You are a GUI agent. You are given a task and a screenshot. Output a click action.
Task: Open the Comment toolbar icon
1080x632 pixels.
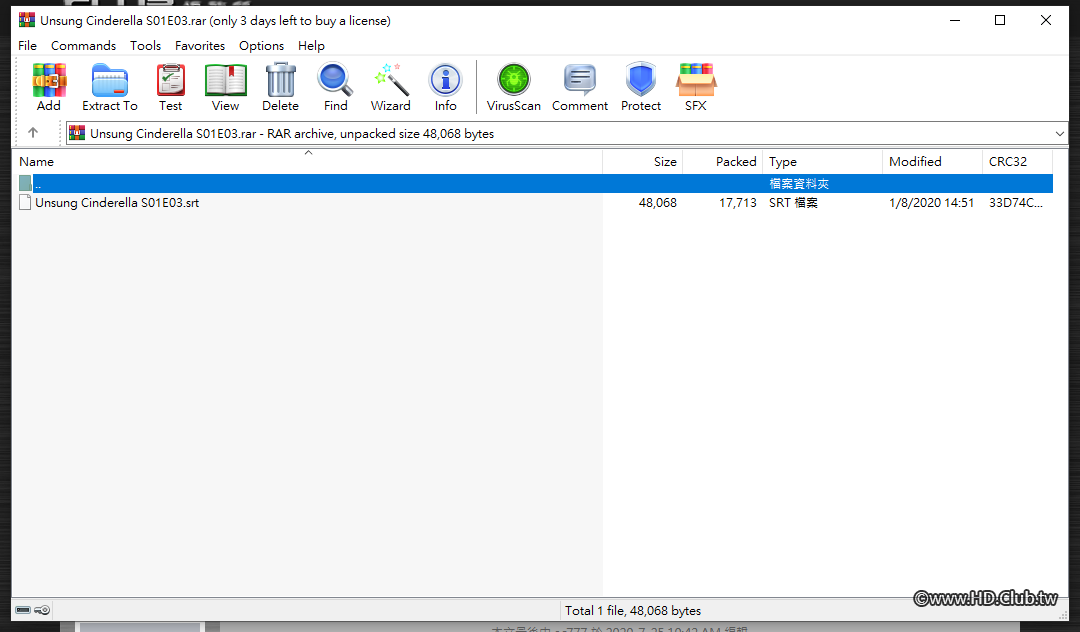click(x=580, y=80)
